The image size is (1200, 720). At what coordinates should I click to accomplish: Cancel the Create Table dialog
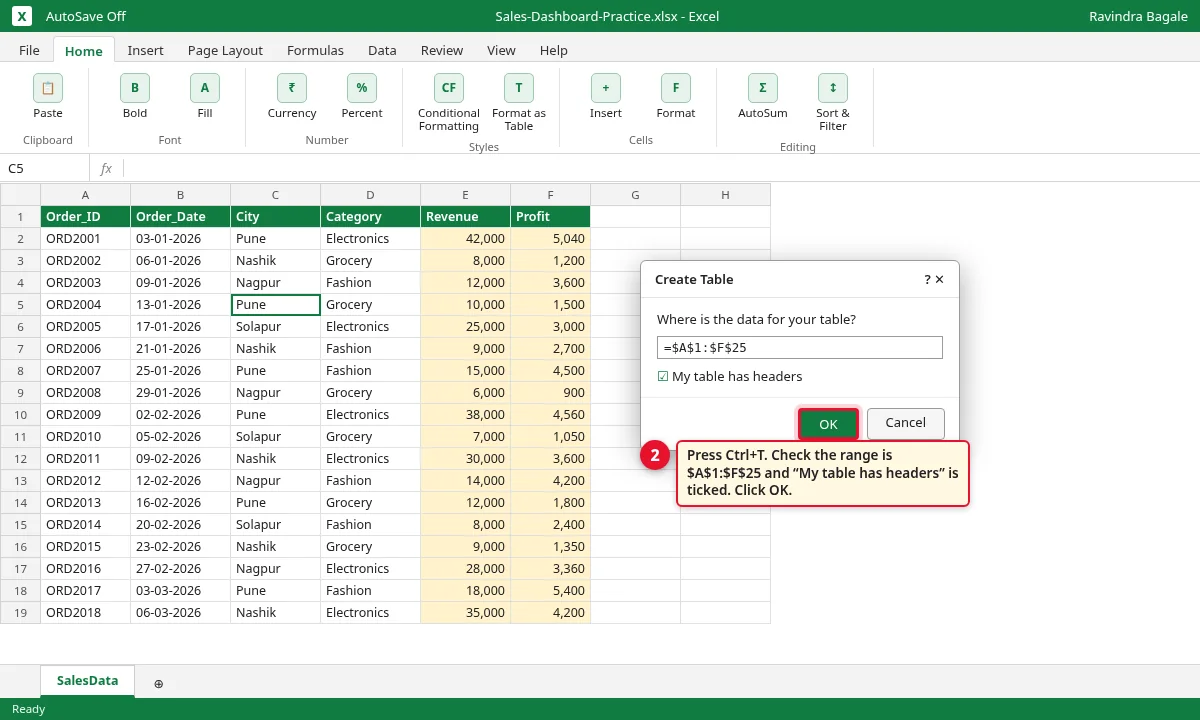coord(905,423)
